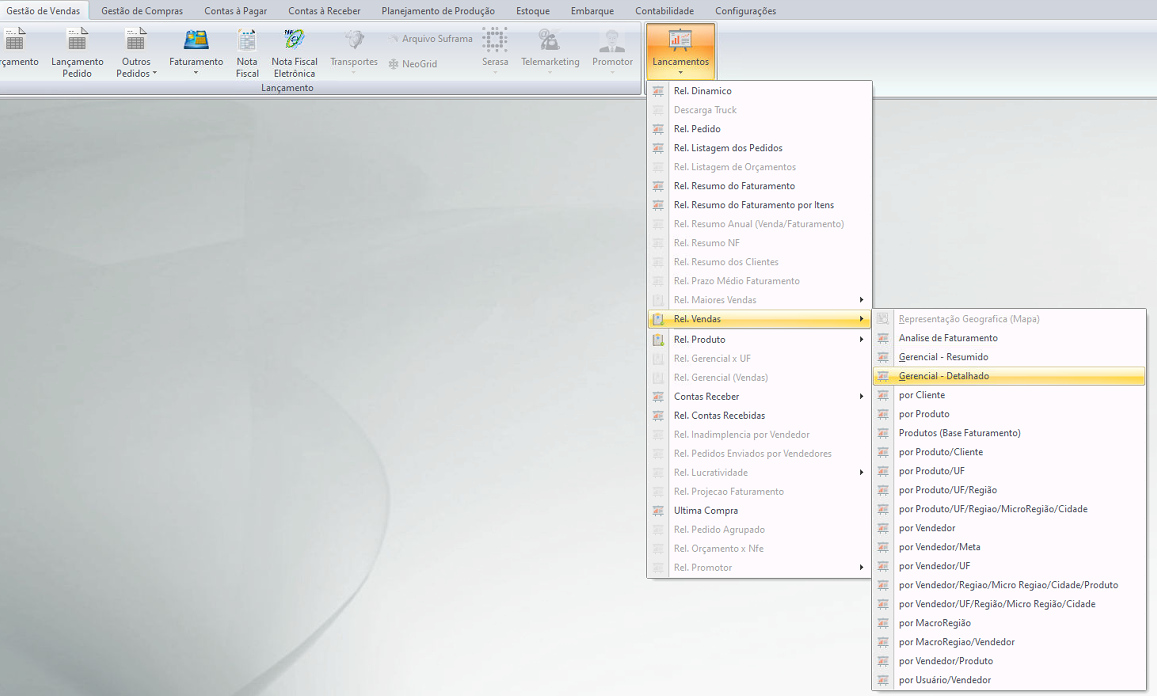The width and height of the screenshot is (1157, 696).
Task: Click the Ultima Compra menu entry
Action: point(705,510)
